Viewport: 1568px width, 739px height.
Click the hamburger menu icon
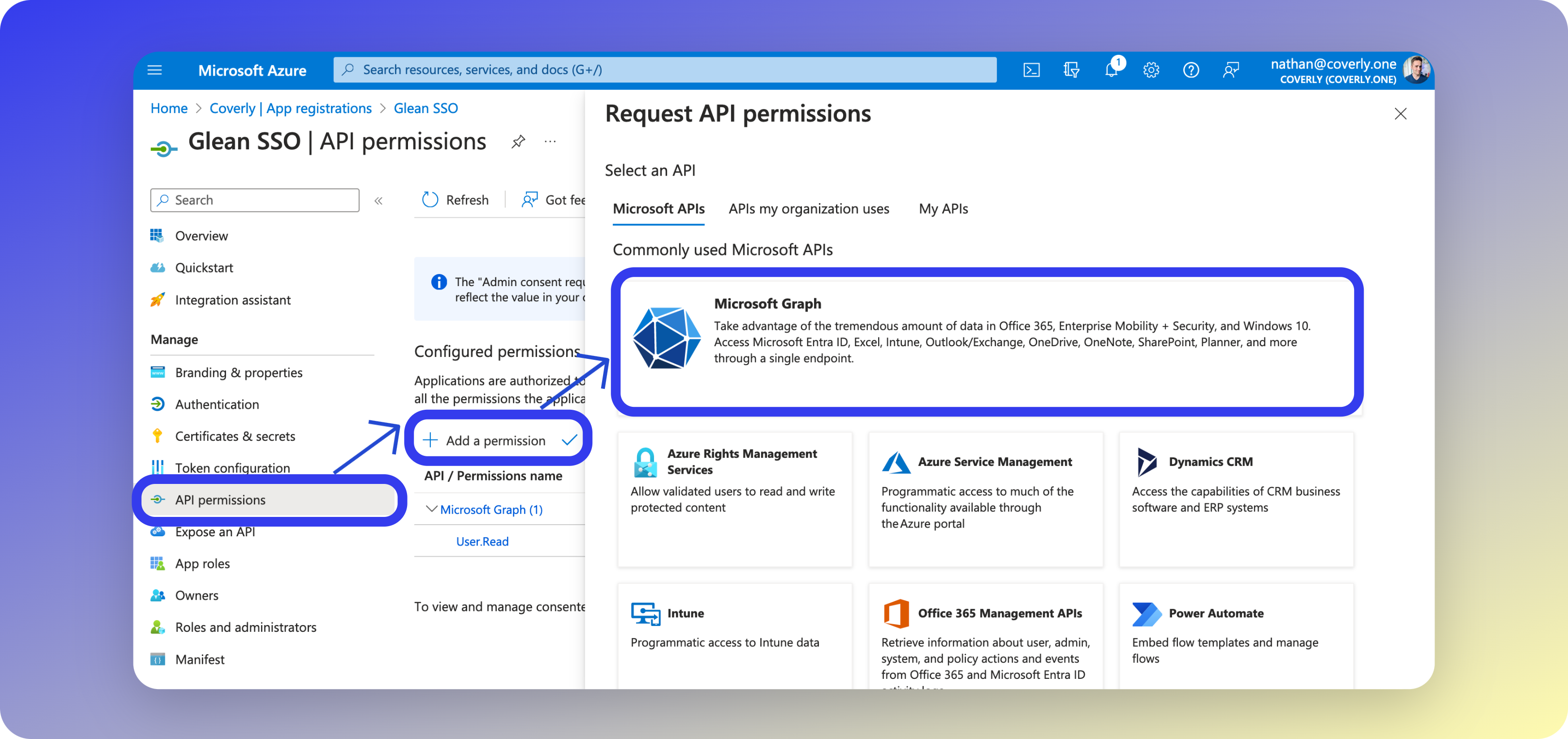click(155, 69)
